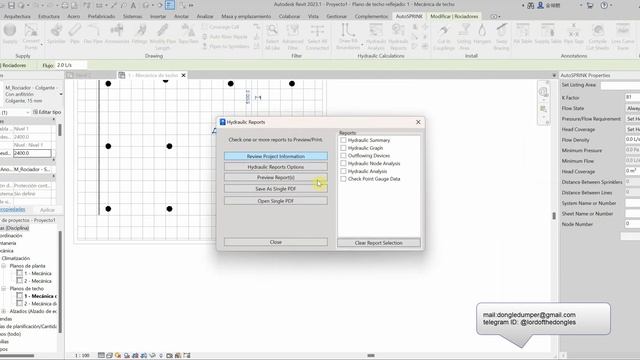Click the Select All Like filter tool
This screenshot has height=360, width=640.
272,37
